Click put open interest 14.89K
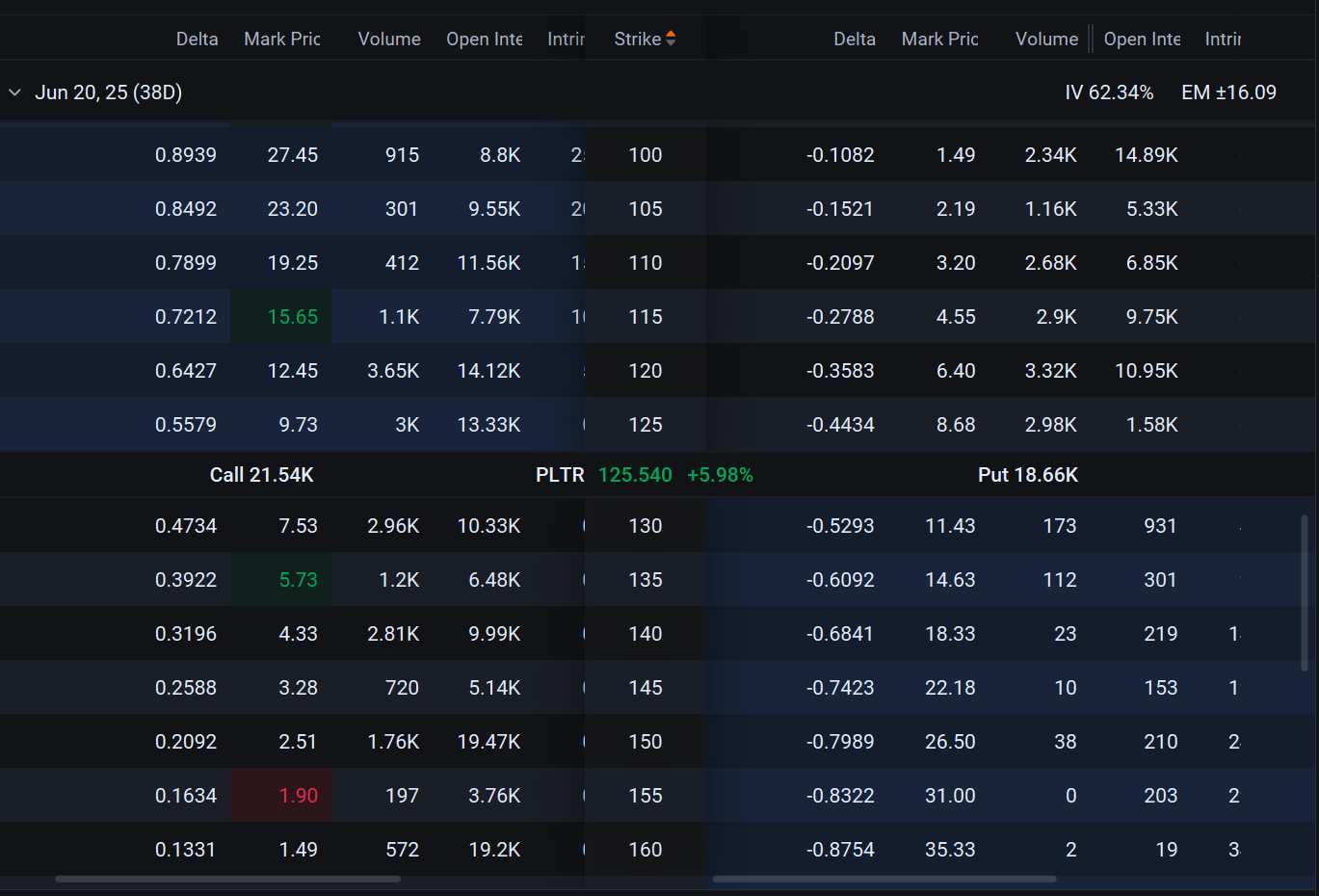Viewport: 1319px width, 896px height. (1147, 155)
